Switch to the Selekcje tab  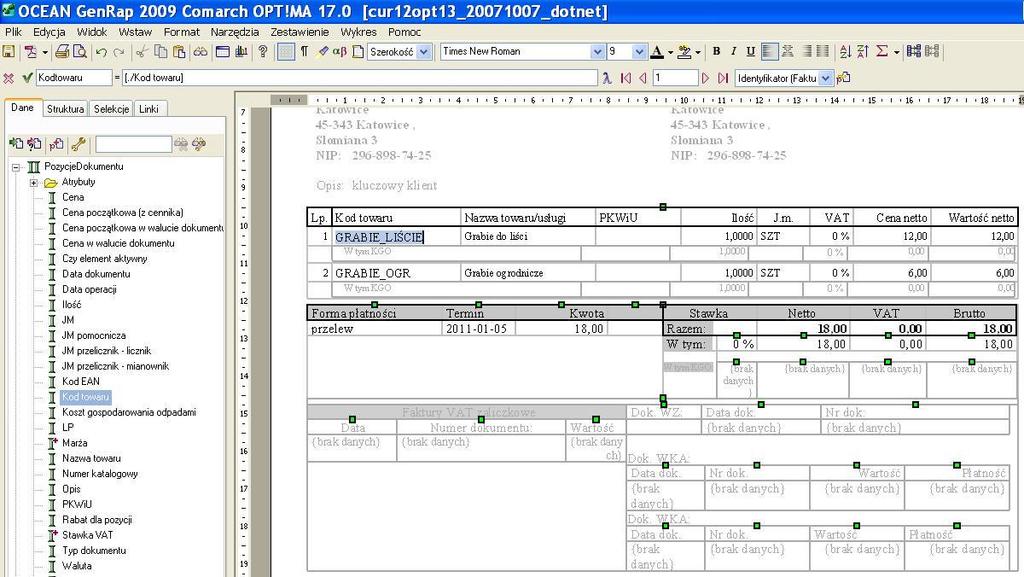point(111,109)
